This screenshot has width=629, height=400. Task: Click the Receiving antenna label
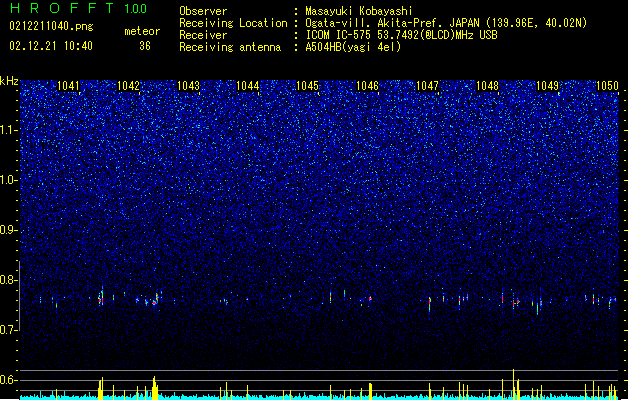[230, 47]
